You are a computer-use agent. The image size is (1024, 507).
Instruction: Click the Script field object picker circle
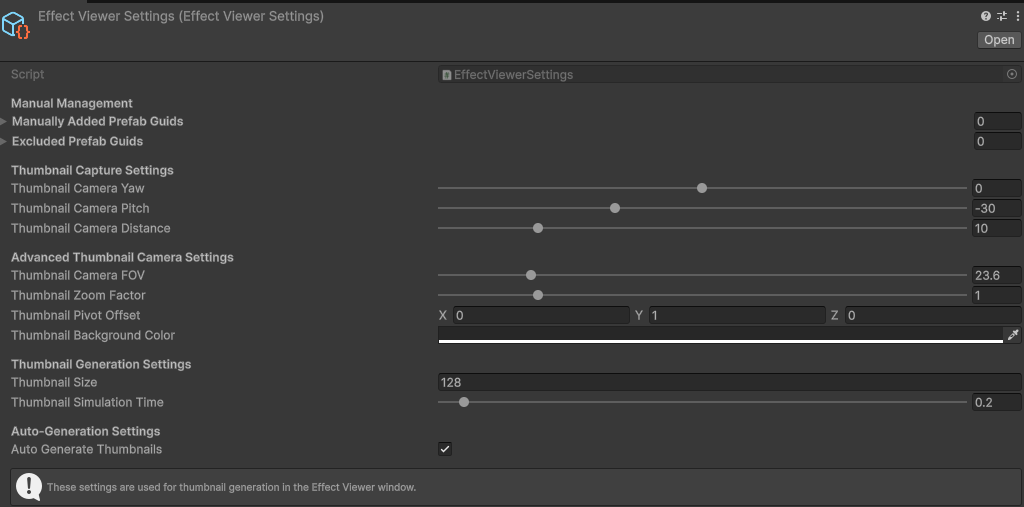[1012, 75]
